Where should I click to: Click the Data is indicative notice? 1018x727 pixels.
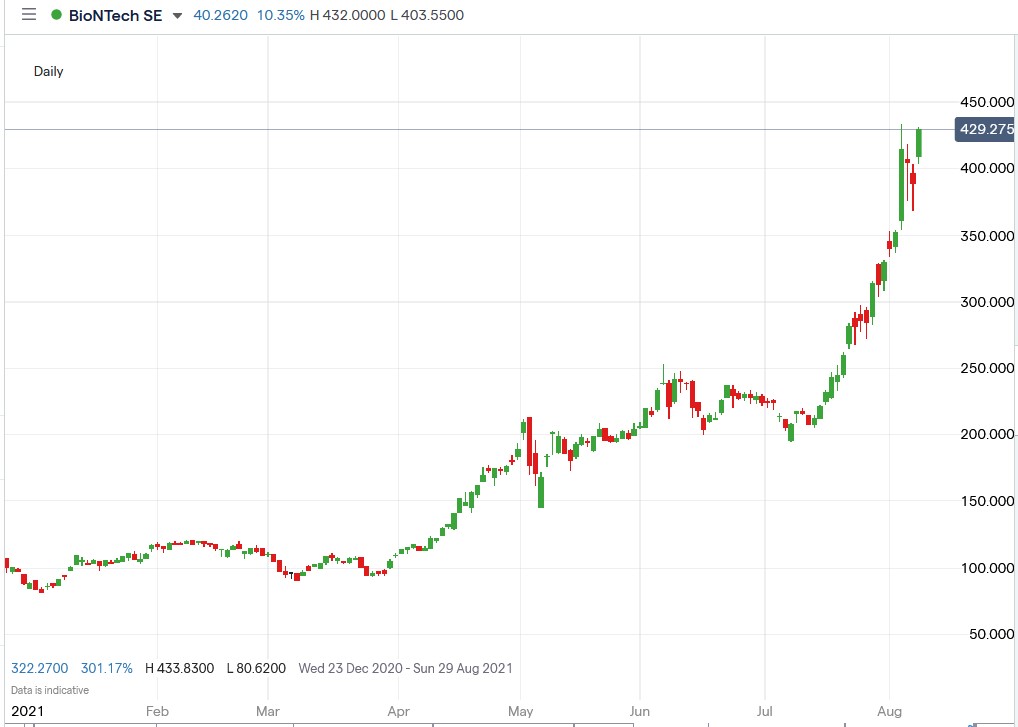(50, 690)
